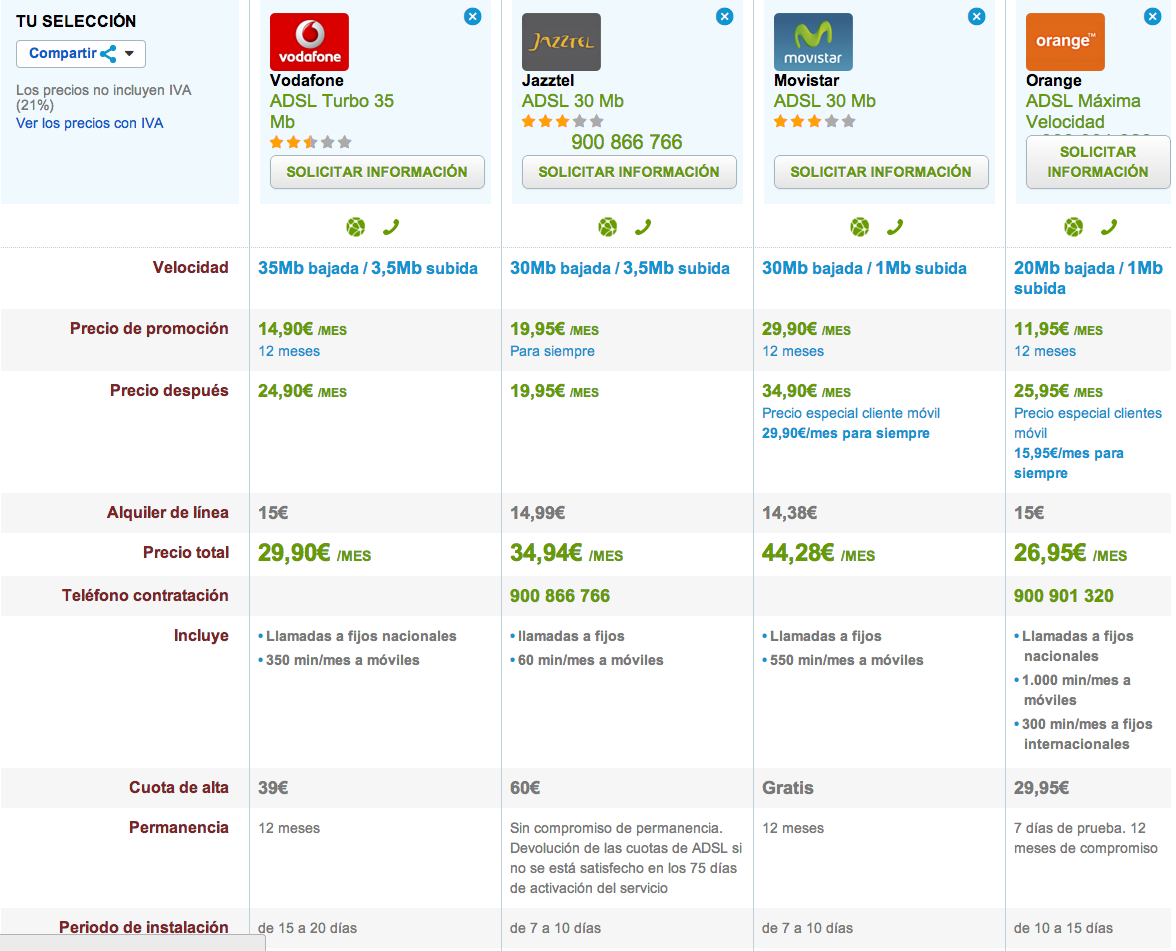Remove Vodafone from comparison with its X

pyautogui.click(x=472, y=16)
